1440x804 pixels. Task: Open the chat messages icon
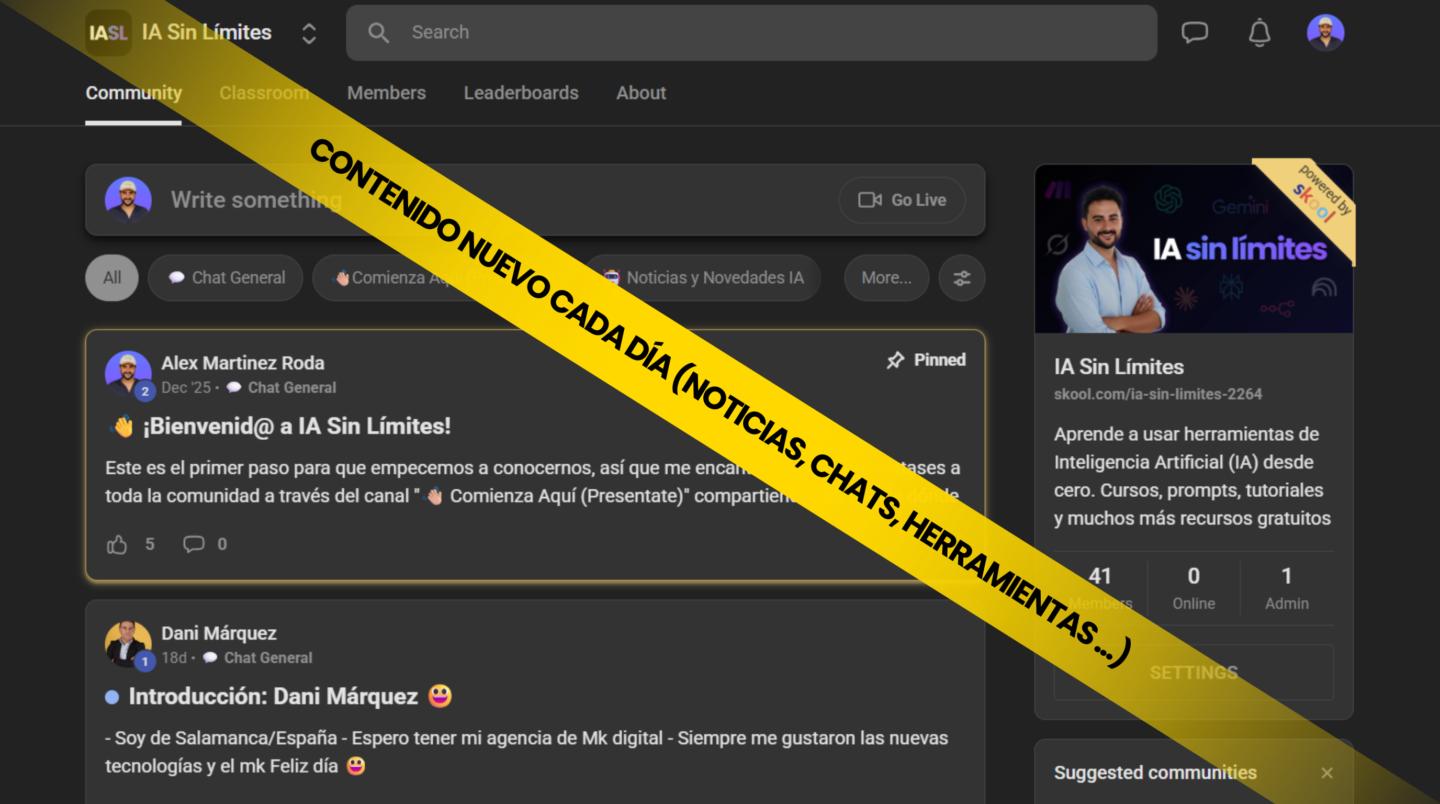(1194, 33)
